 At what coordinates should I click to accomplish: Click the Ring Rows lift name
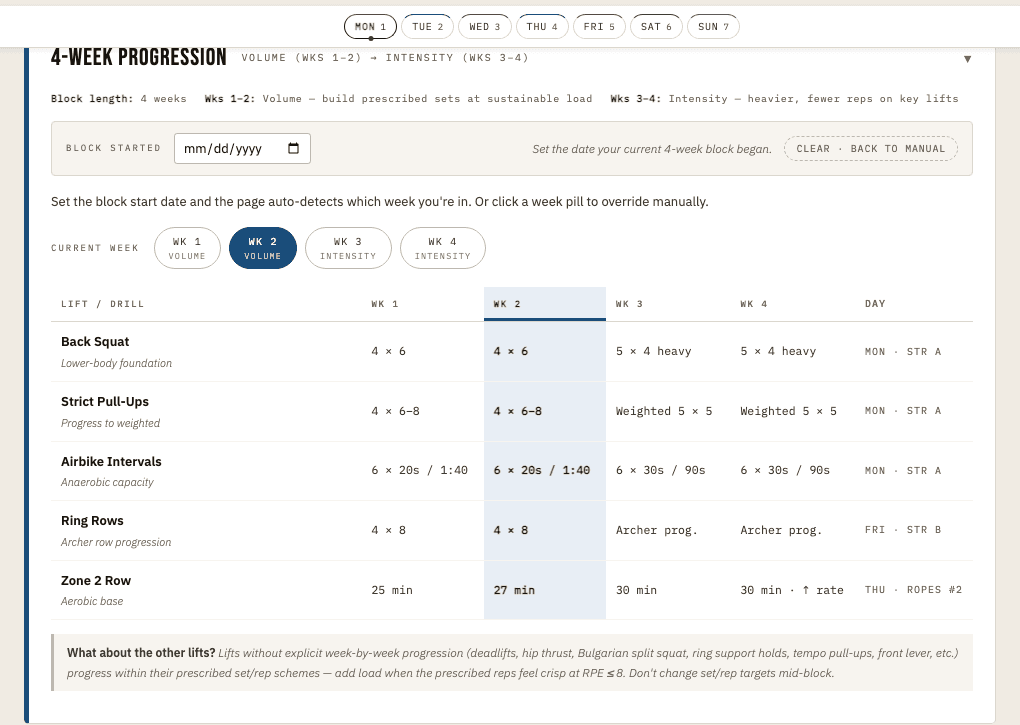pos(92,520)
